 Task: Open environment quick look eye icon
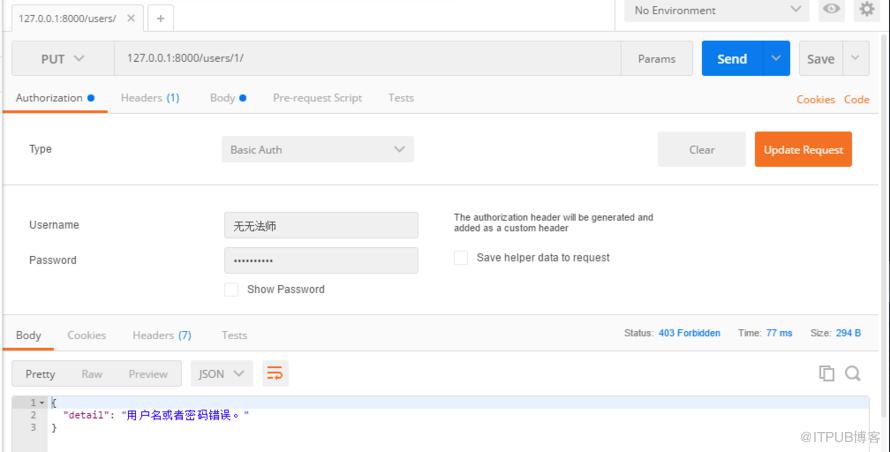831,9
